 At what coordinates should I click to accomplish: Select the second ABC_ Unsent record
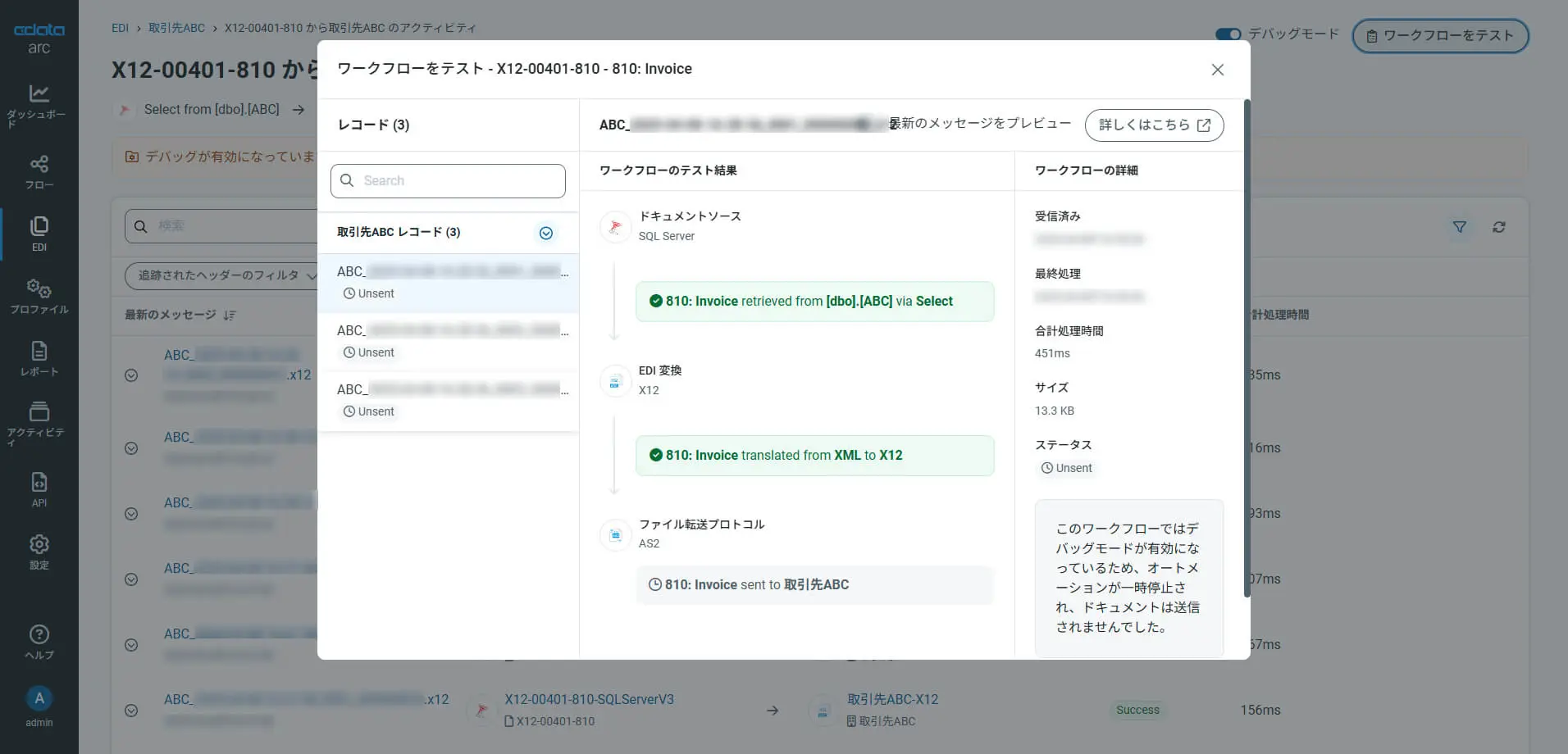point(448,342)
